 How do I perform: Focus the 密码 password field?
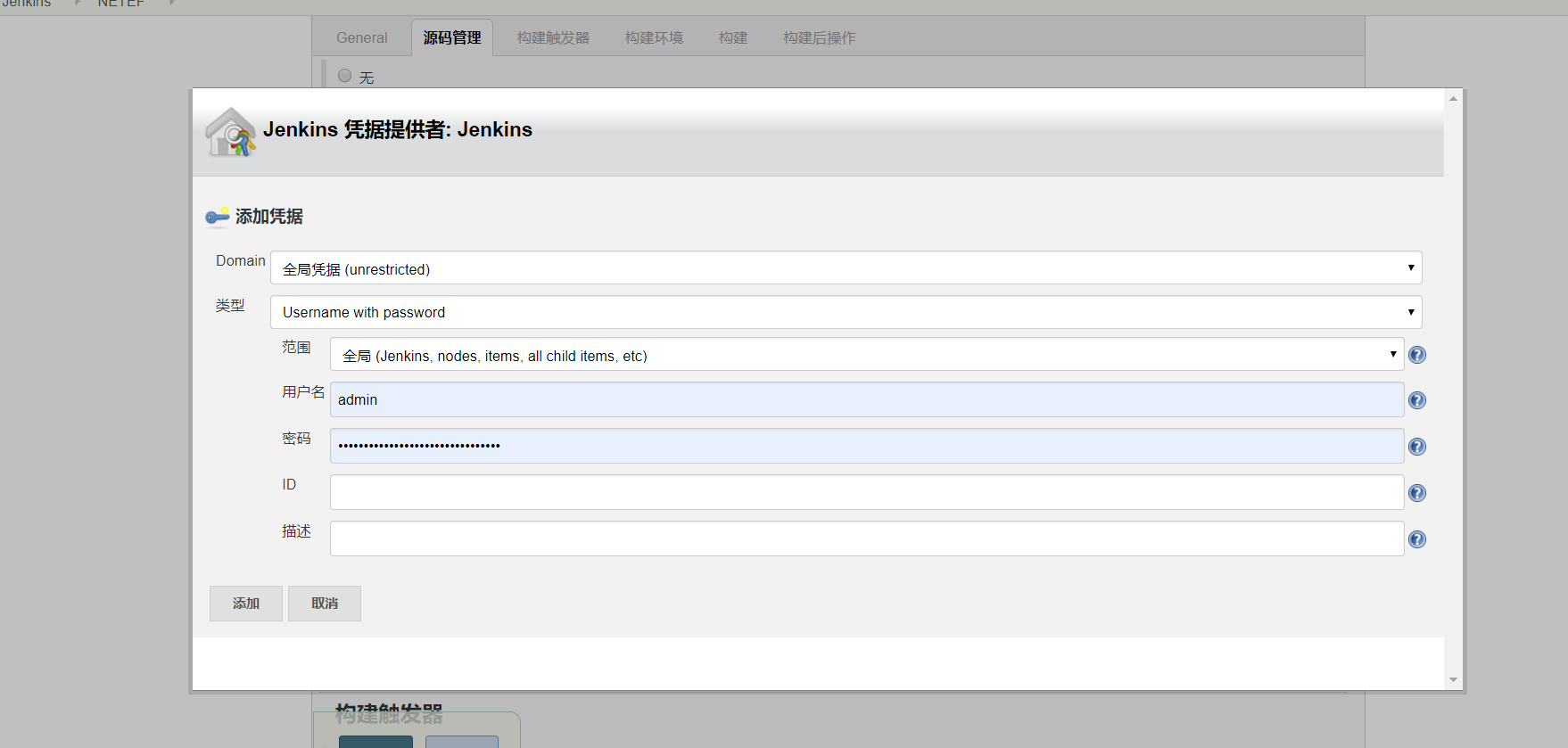pyautogui.click(x=867, y=446)
